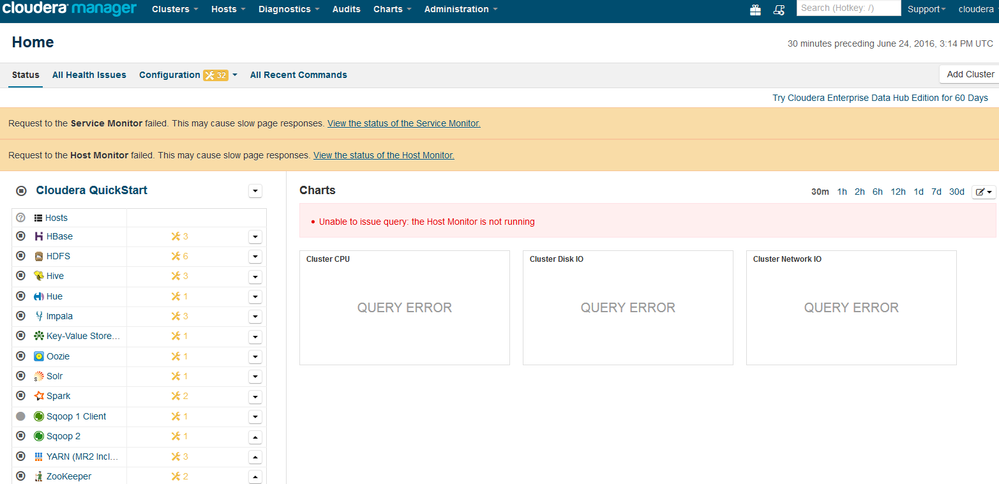The width and height of the screenshot is (999, 484).
Task: Click the Oozie service icon
Action: pos(39,356)
